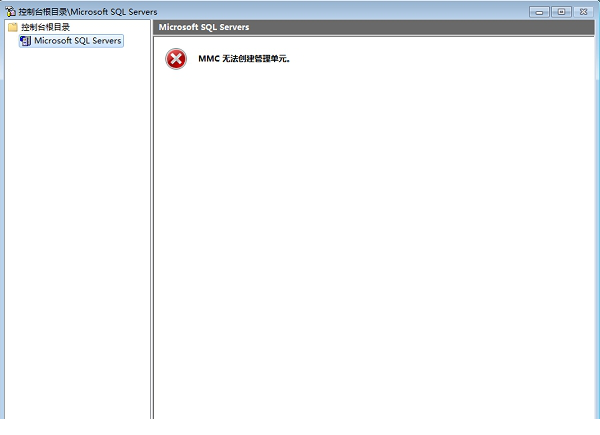Viewport: 600px width, 435px height.
Task: Click the SQL Servers snap-in icon in tree
Action: (25, 41)
